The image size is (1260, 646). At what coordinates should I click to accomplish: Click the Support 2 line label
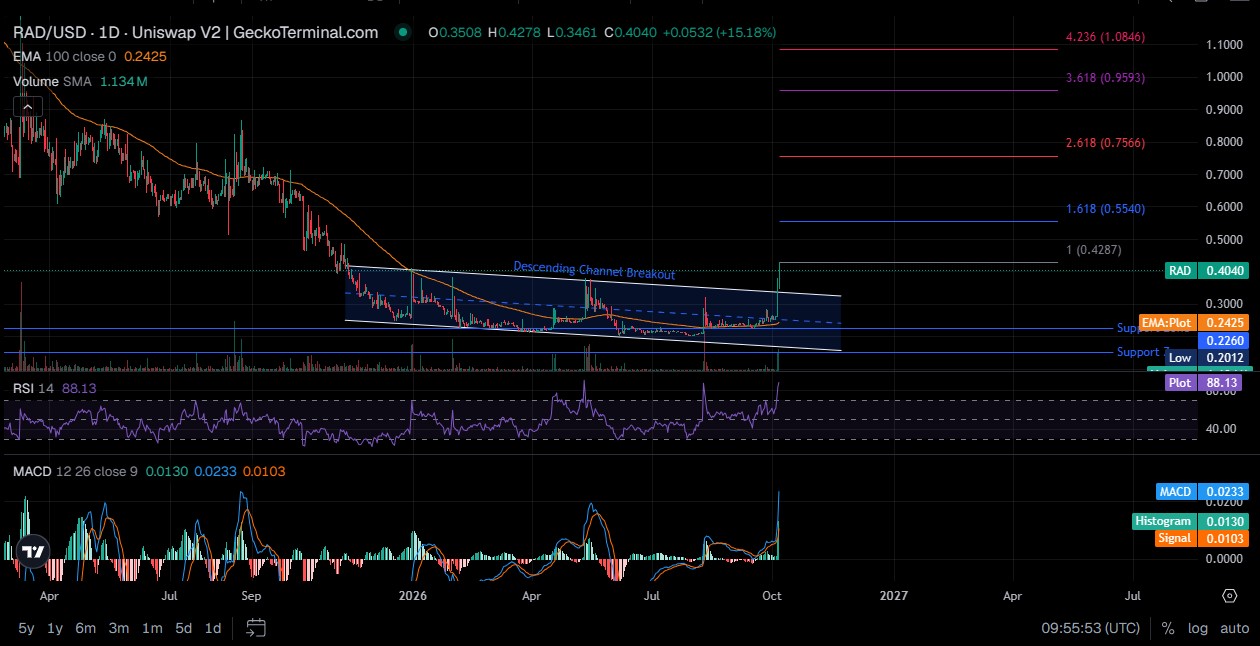point(1142,352)
